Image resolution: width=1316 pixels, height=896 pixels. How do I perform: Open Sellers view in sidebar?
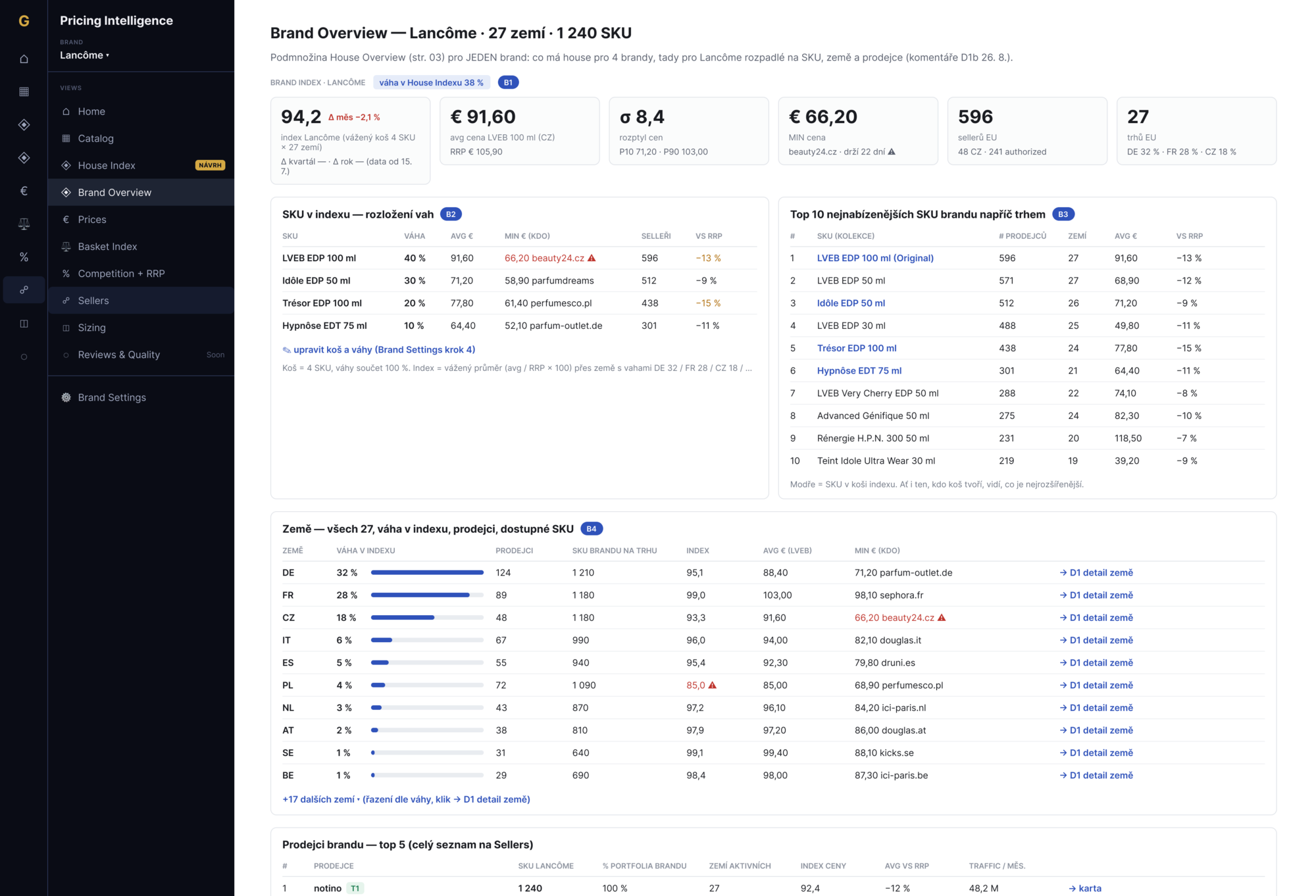(141, 300)
